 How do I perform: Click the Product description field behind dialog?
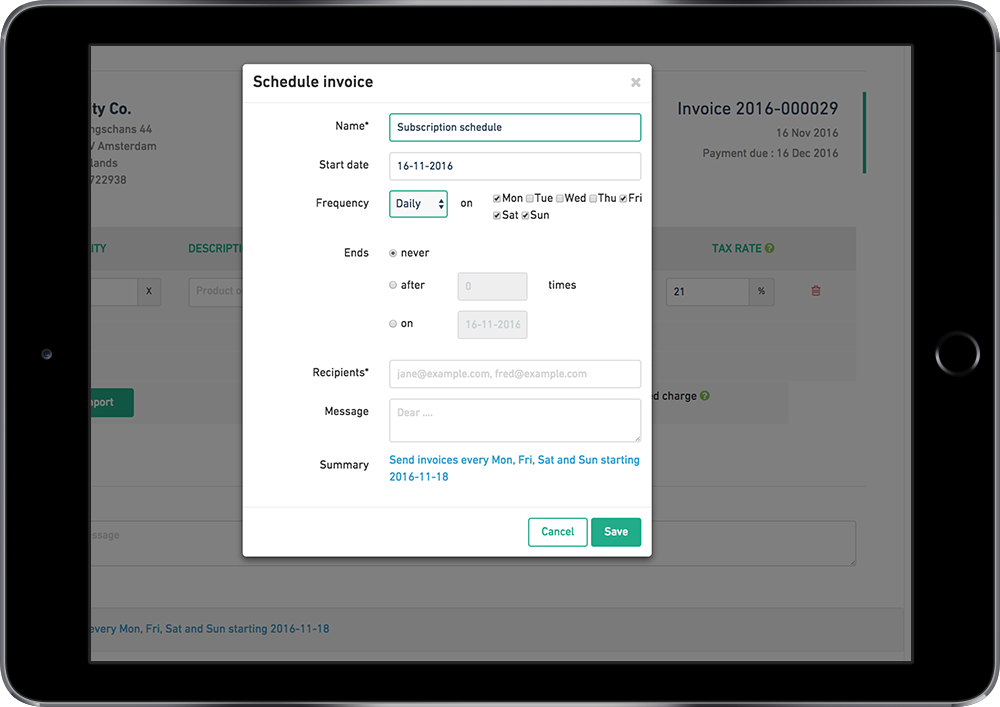[x=216, y=291]
